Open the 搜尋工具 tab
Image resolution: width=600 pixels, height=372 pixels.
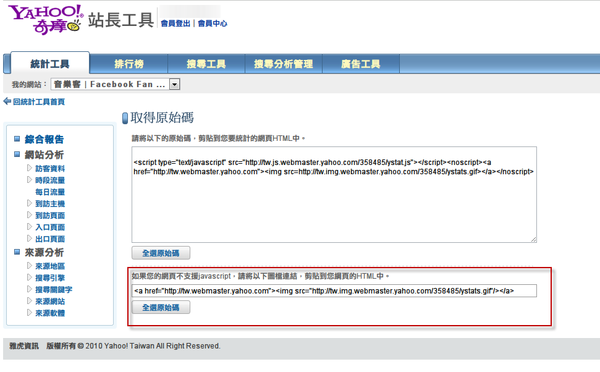[x=206, y=64]
